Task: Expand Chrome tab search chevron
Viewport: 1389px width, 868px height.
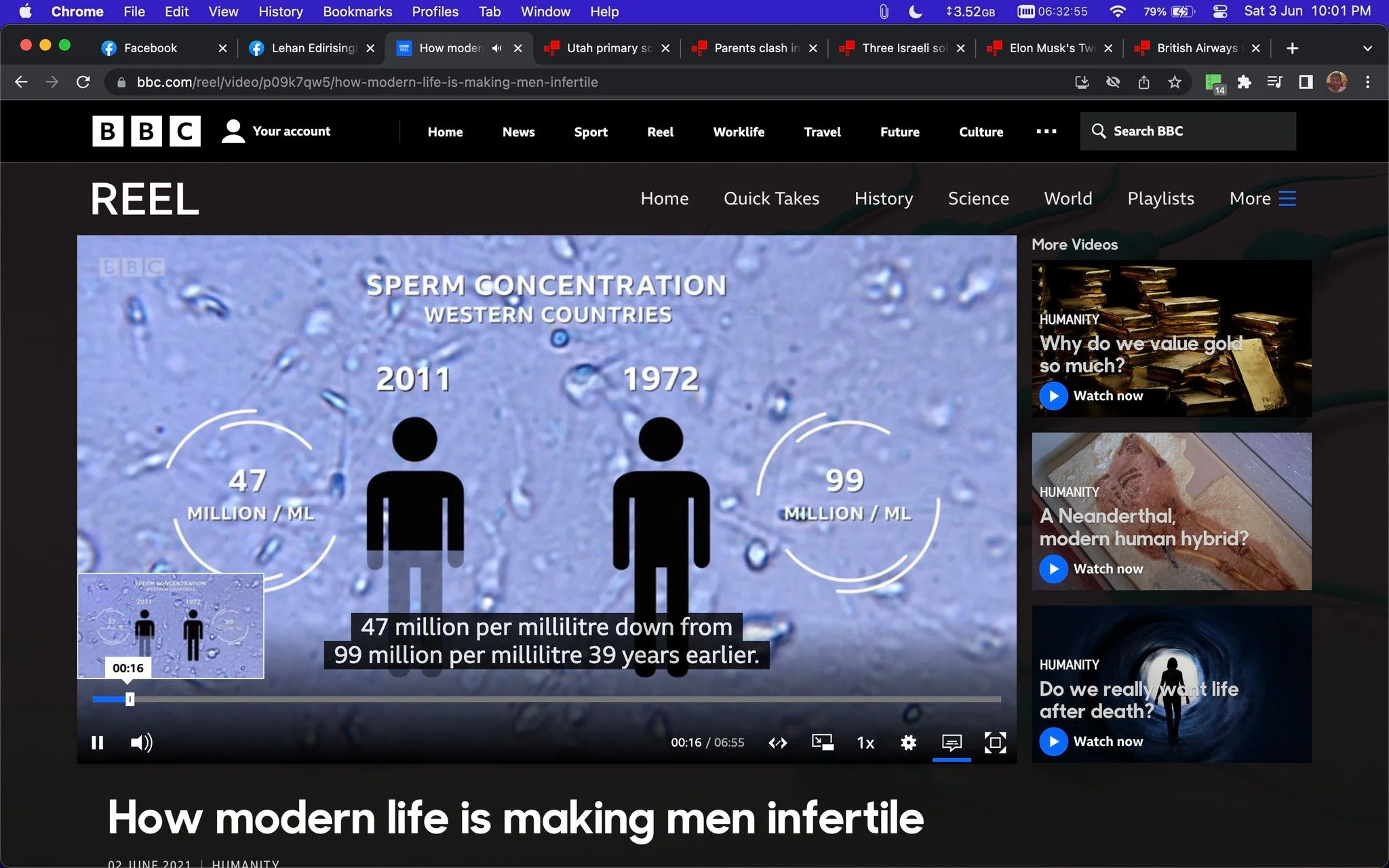Action: tap(1367, 48)
